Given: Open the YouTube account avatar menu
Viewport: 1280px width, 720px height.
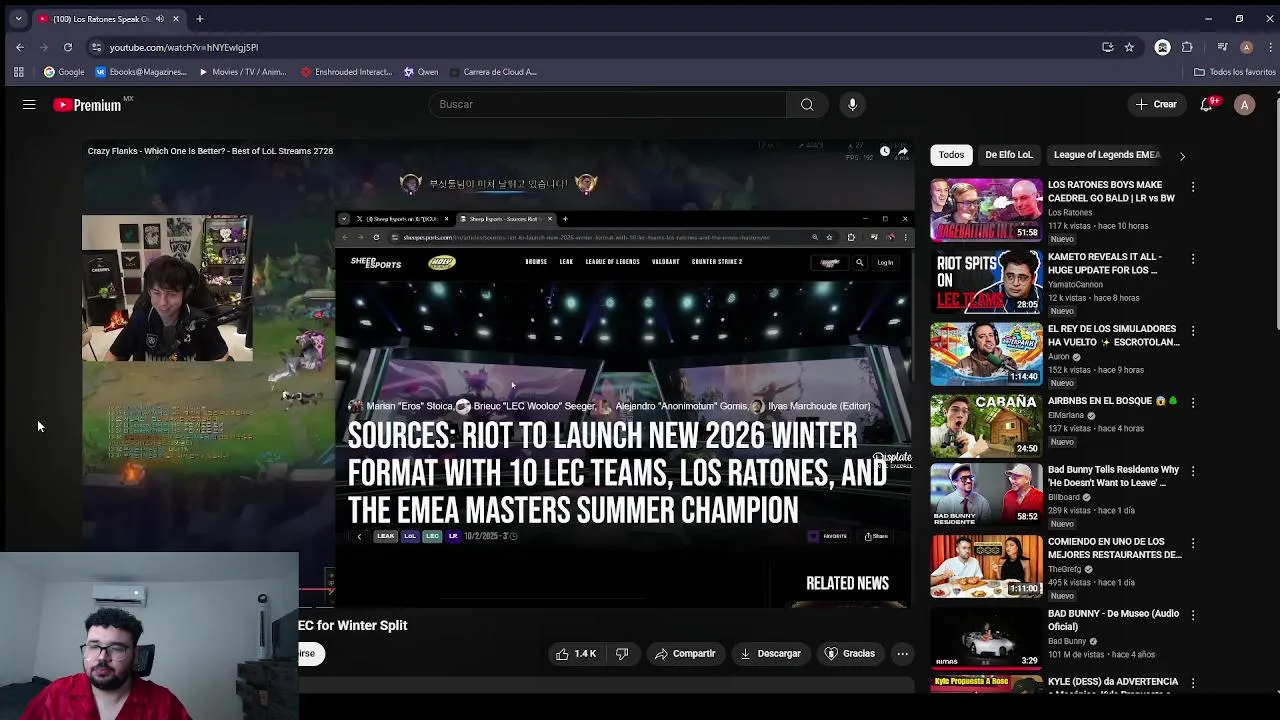Looking at the screenshot, I should [x=1244, y=104].
